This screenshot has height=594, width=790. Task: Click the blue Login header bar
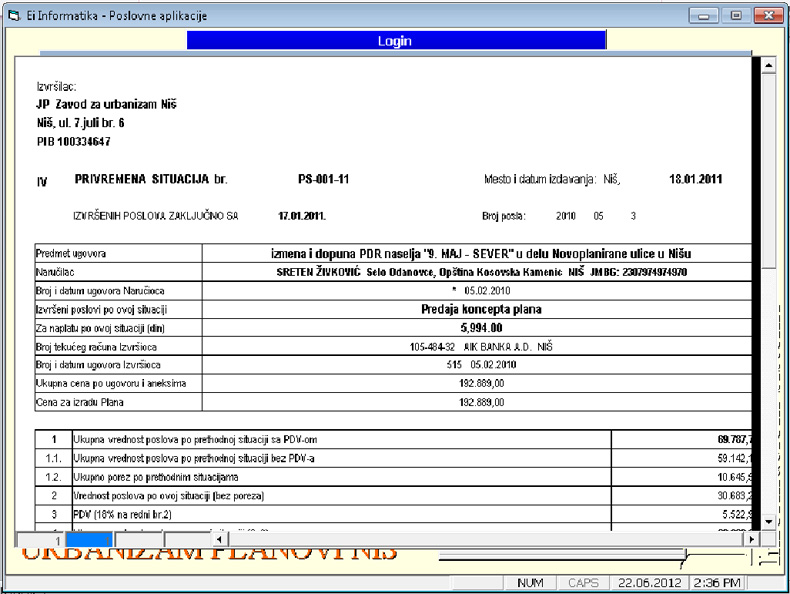[395, 41]
